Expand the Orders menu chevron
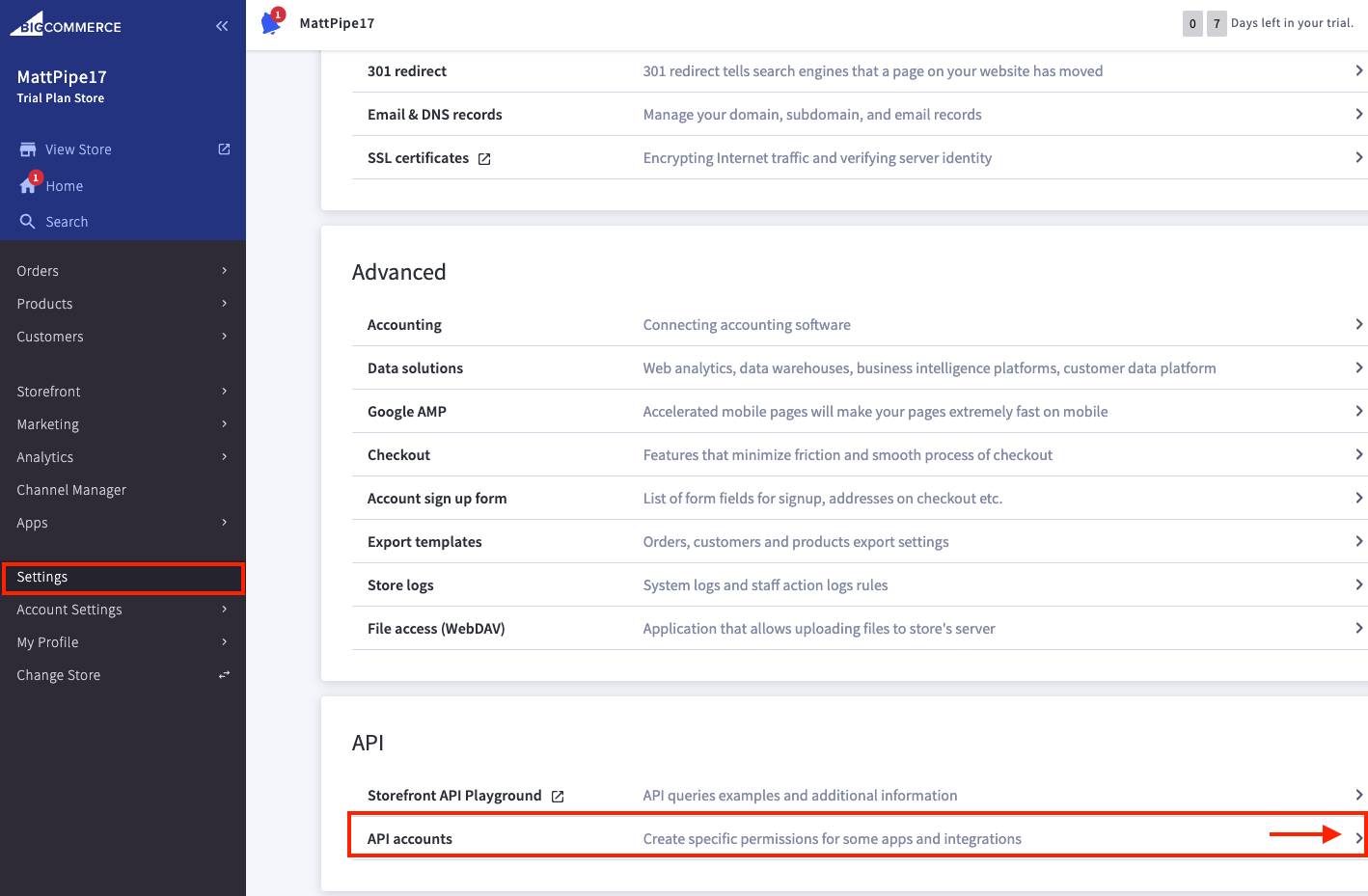This screenshot has height=896, width=1368. [x=224, y=271]
